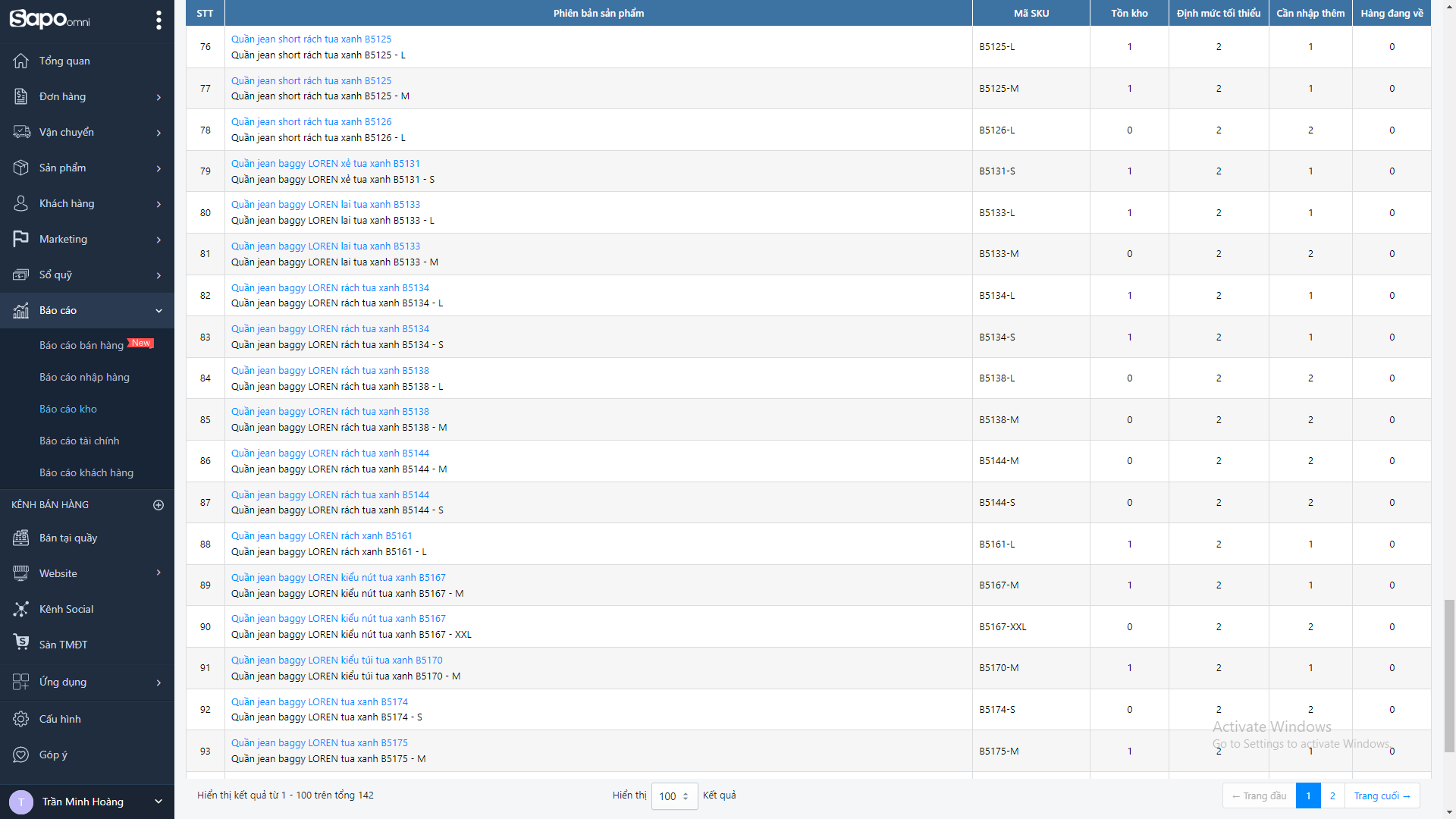Screen dimensions: 1456x819
Task: Click the Marketing flag icon
Action: click(x=21, y=239)
